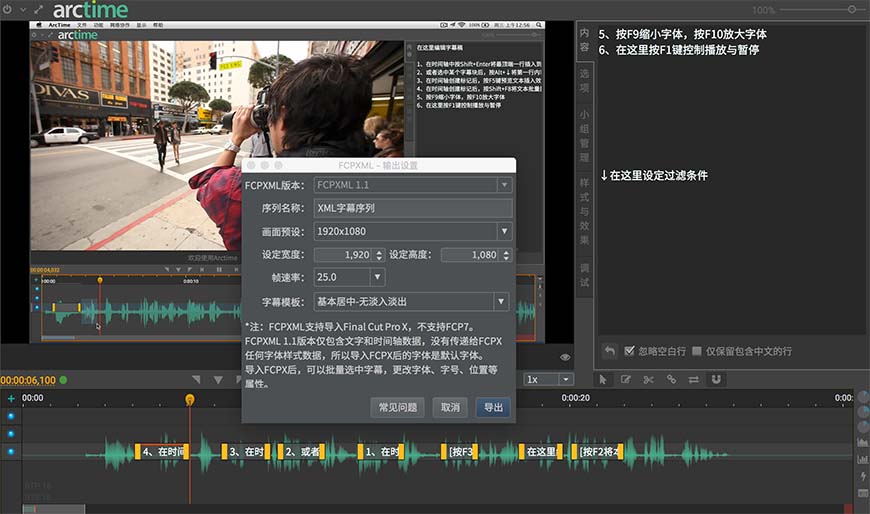Click the orange playhead marker on timeline
The height and width of the screenshot is (514, 870).
point(190,399)
